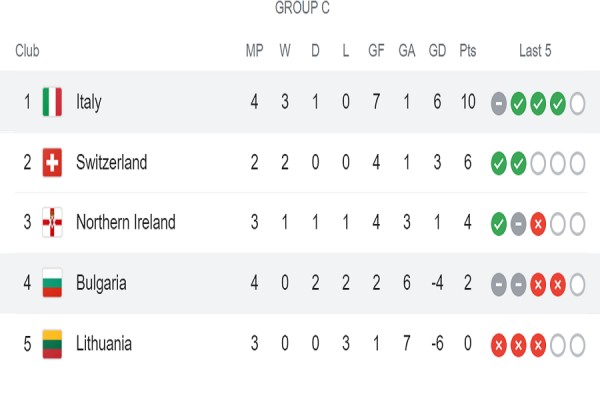Open the Lithuania team link
The image size is (600, 400).
(104, 344)
